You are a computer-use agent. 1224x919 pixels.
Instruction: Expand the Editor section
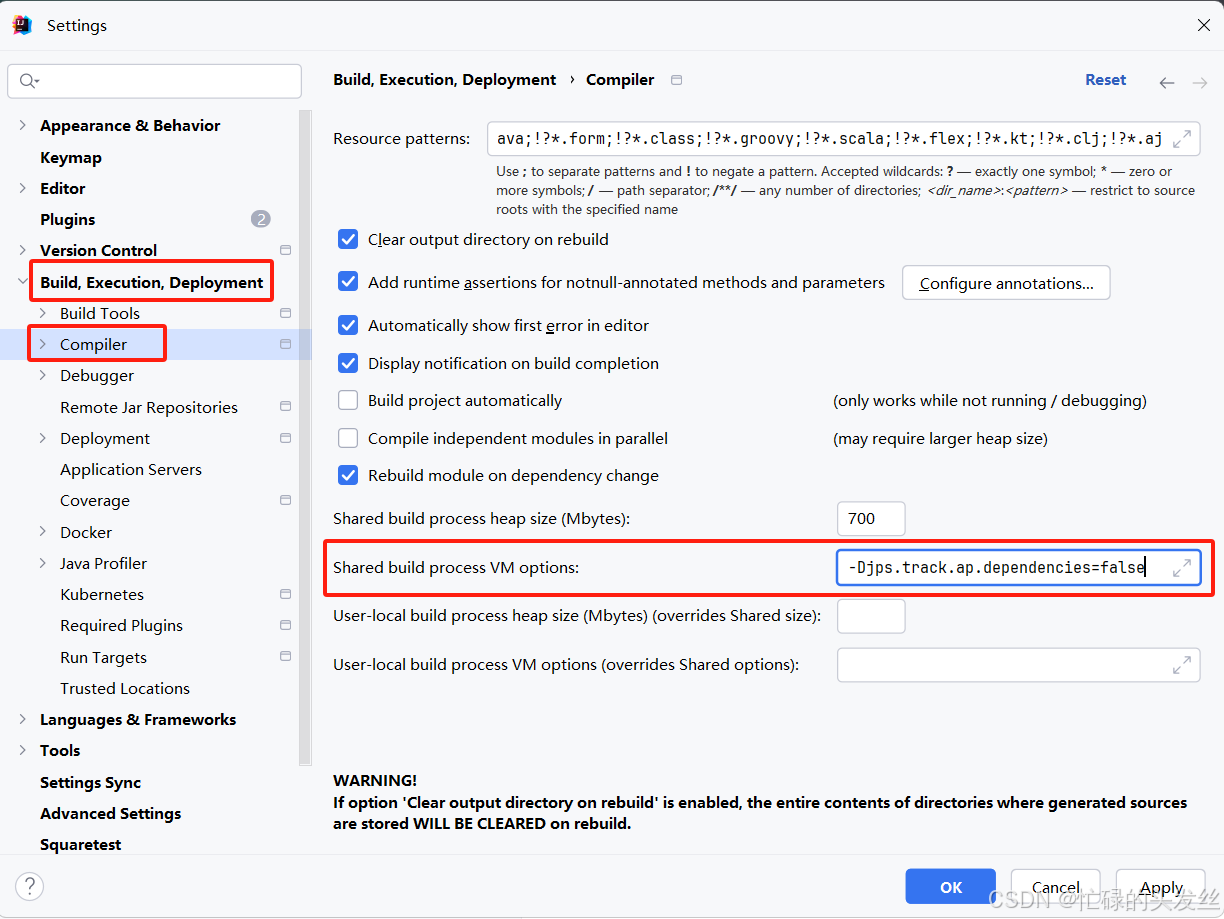(x=23, y=188)
